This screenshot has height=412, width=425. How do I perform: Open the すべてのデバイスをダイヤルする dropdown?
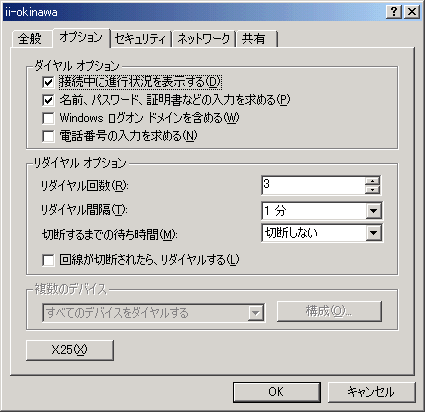coord(255,313)
